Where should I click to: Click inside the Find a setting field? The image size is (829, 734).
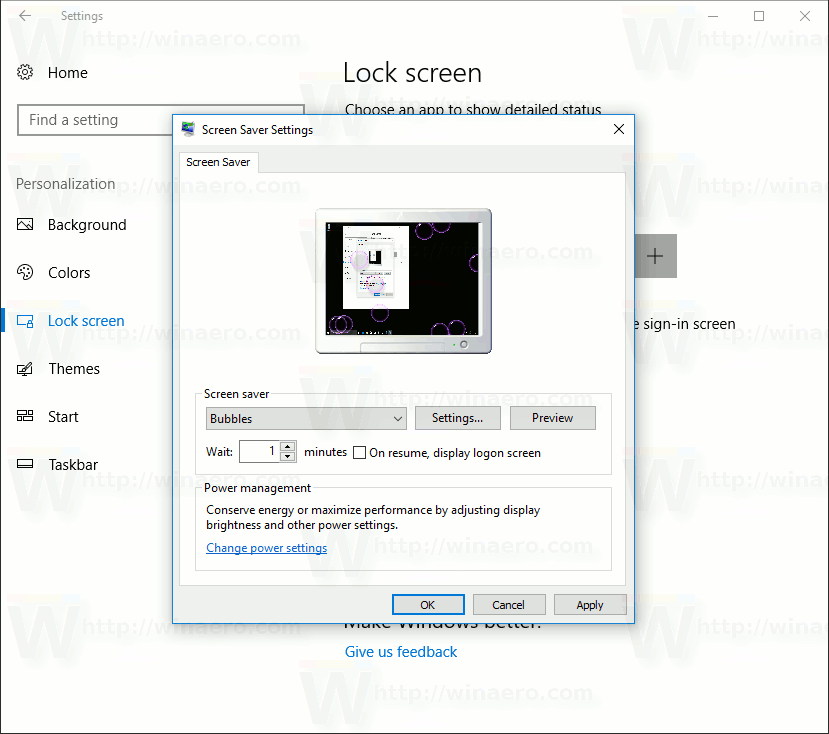click(95, 119)
